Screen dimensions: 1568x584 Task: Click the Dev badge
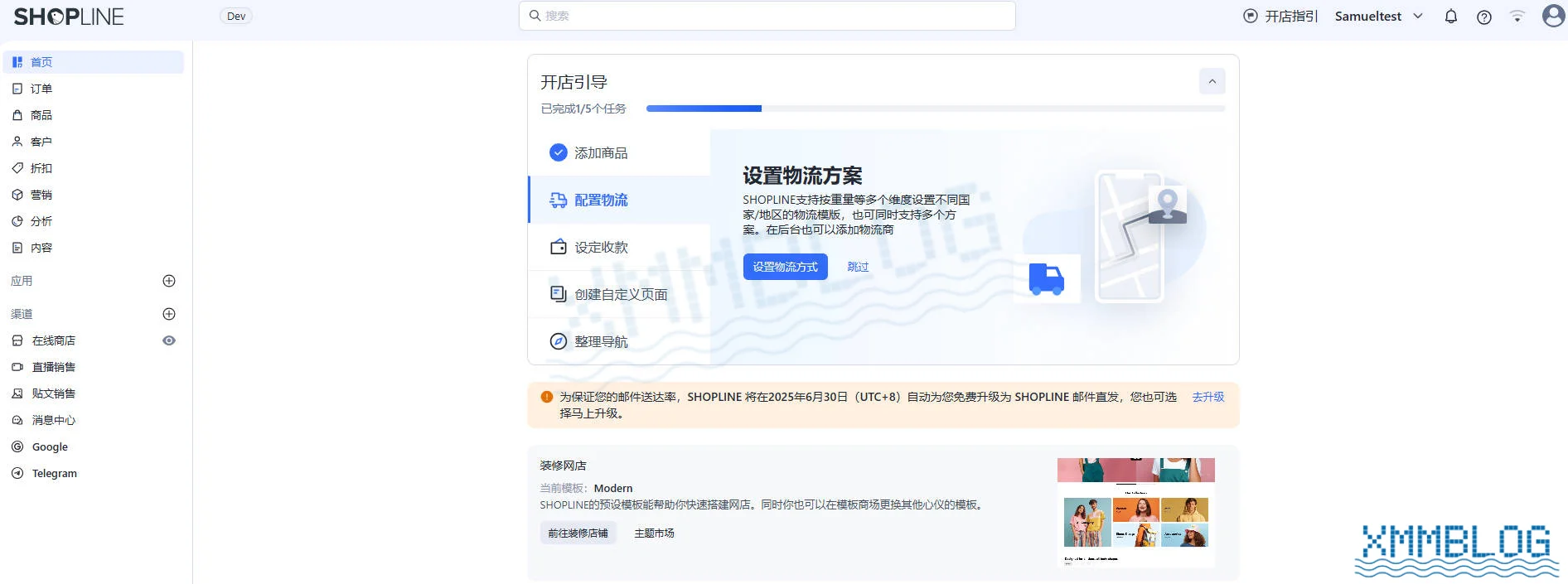tap(236, 16)
